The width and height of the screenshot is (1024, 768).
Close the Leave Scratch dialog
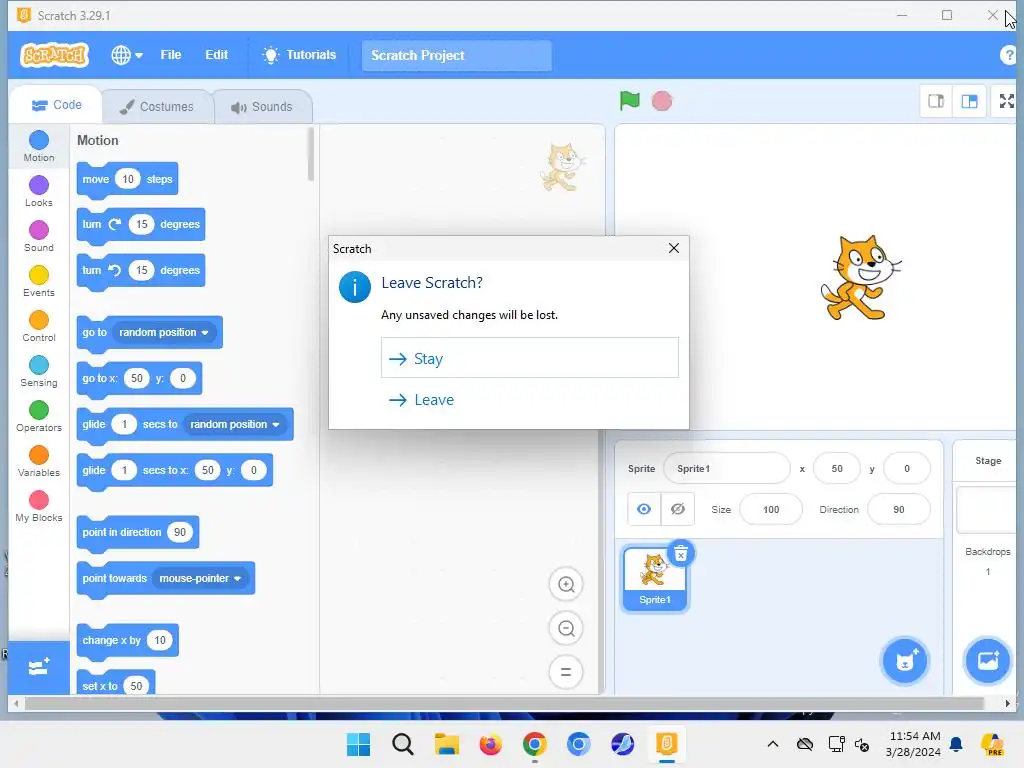(674, 248)
